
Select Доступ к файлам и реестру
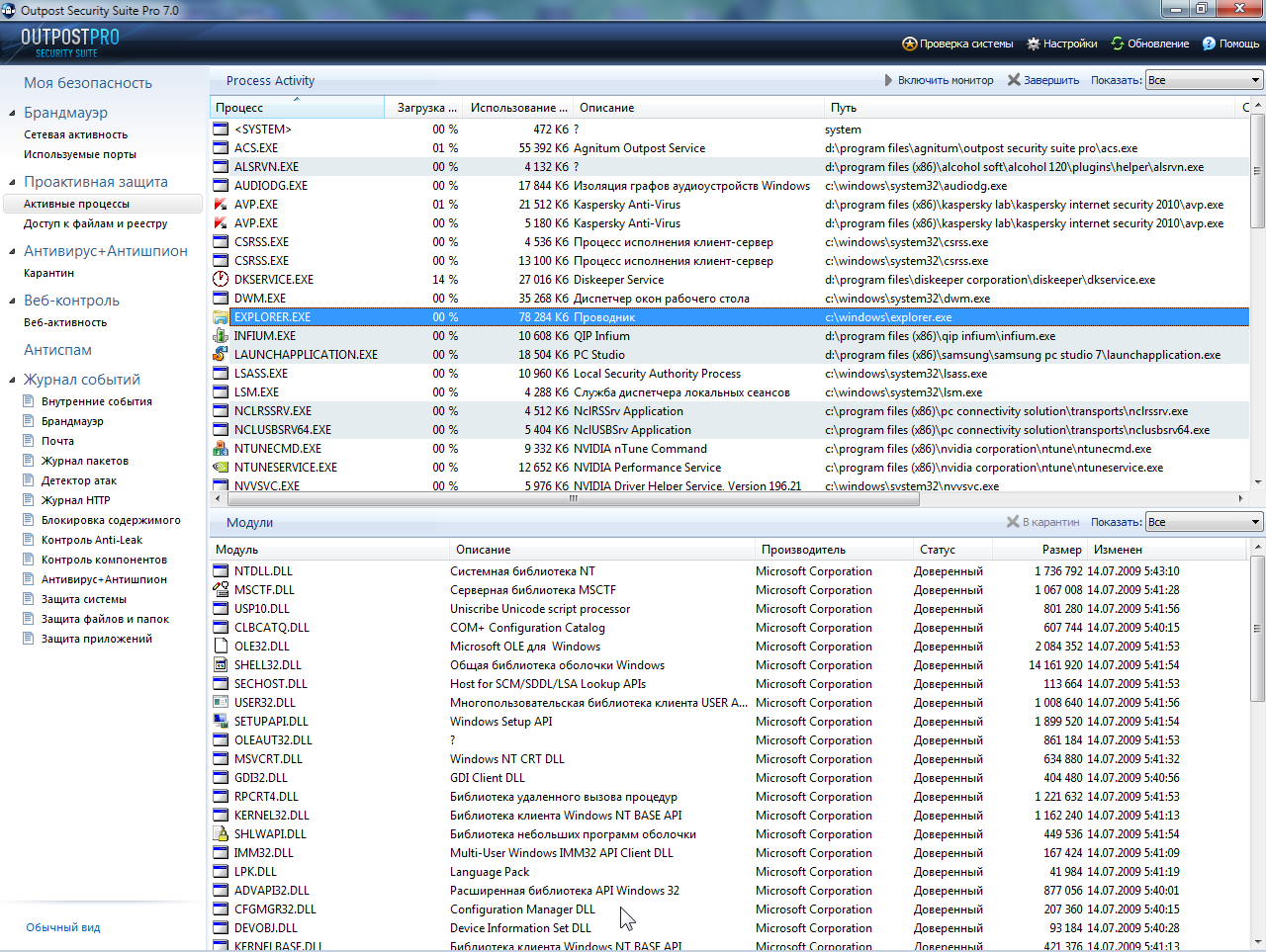click(96, 223)
